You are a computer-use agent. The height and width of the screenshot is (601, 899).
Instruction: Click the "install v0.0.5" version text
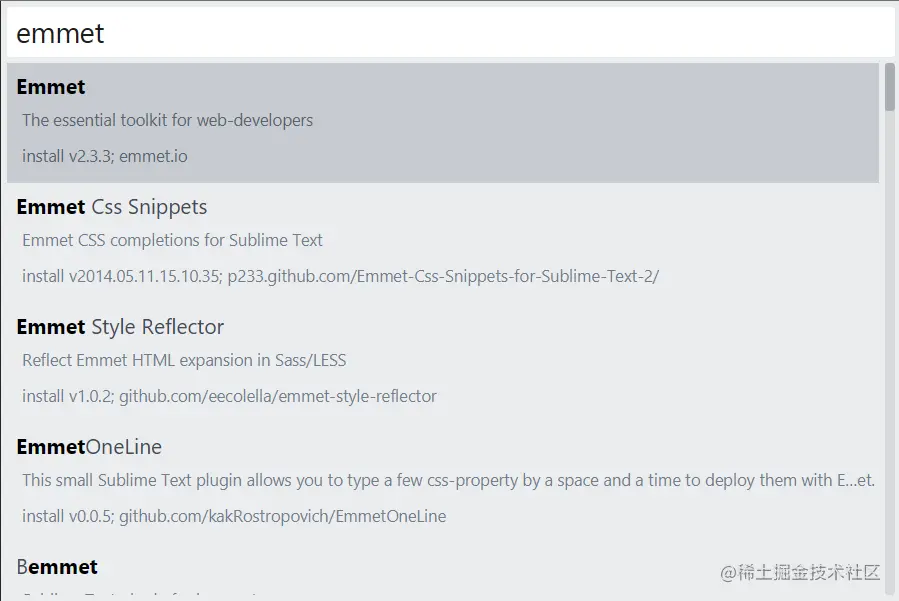pyautogui.click(x=66, y=516)
